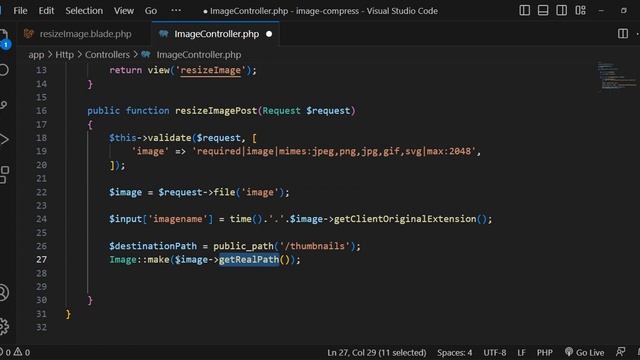Viewport: 640px width, 360px height.
Task: Click the selected 'getRealPath' text
Action: [249, 260]
